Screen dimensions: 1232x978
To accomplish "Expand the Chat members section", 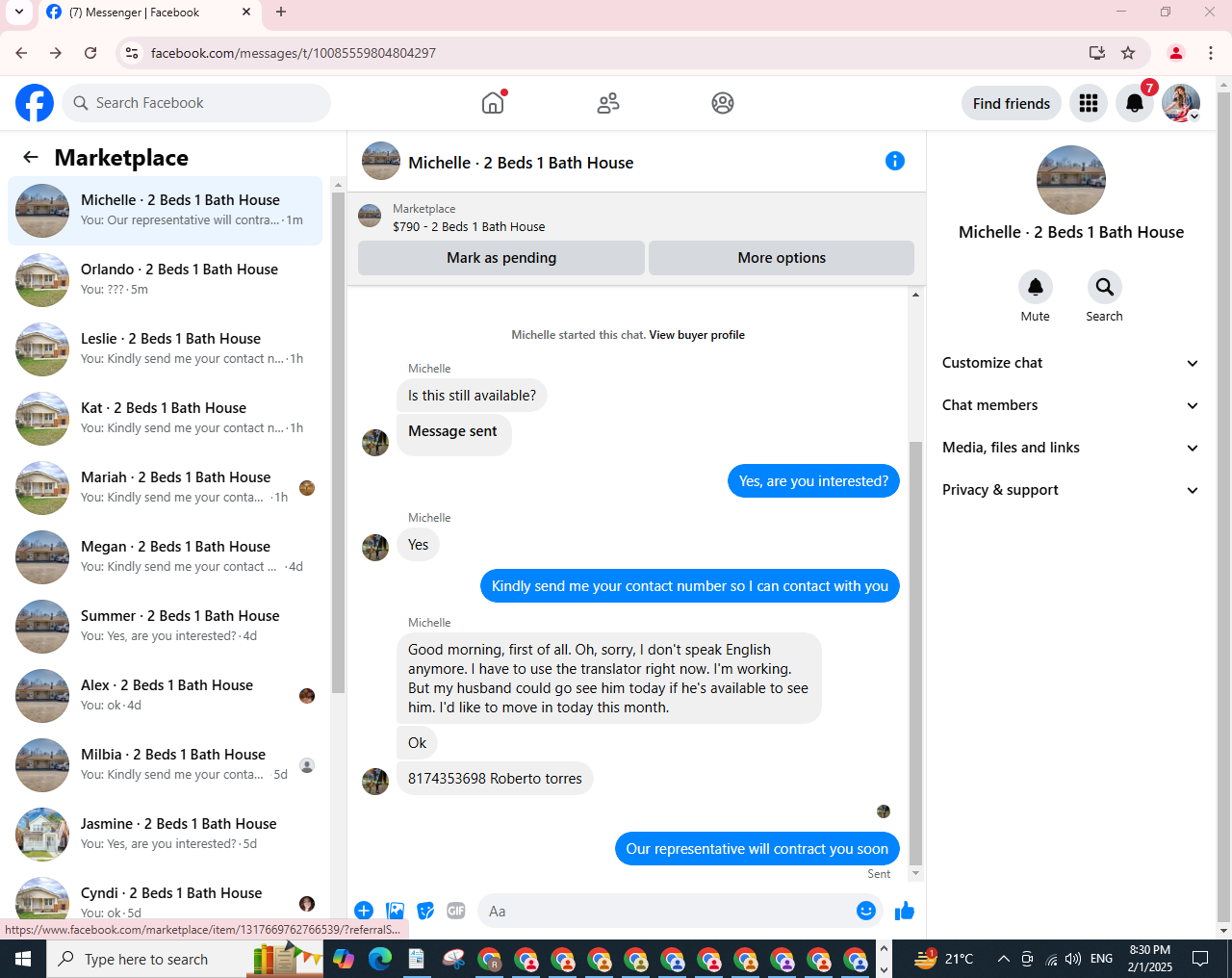I will click(x=1070, y=405).
